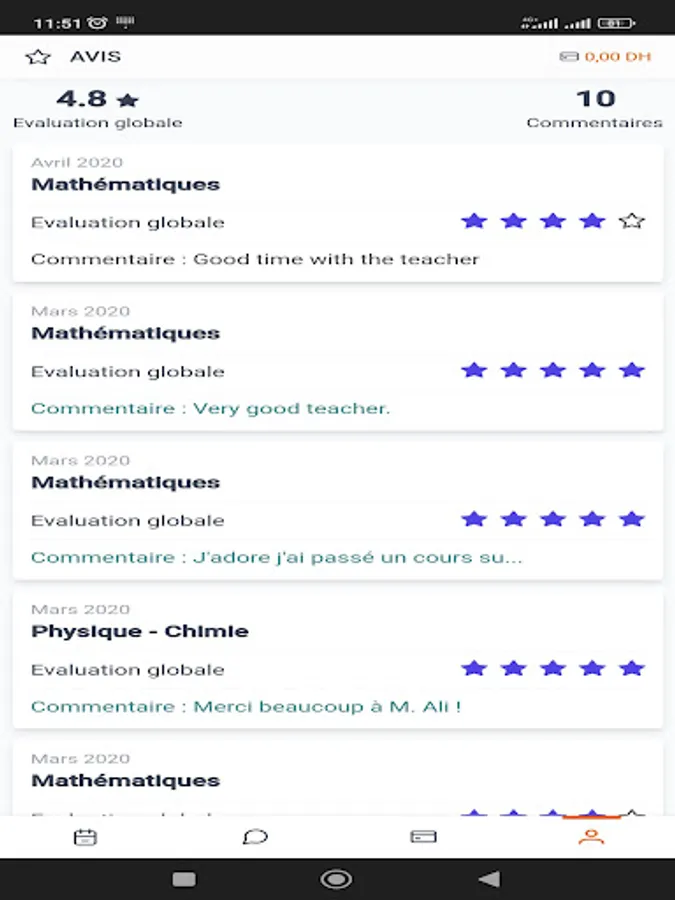The height and width of the screenshot is (900, 675).
Task: Tap the wallet balance 0,00 DH
Action: (606, 57)
